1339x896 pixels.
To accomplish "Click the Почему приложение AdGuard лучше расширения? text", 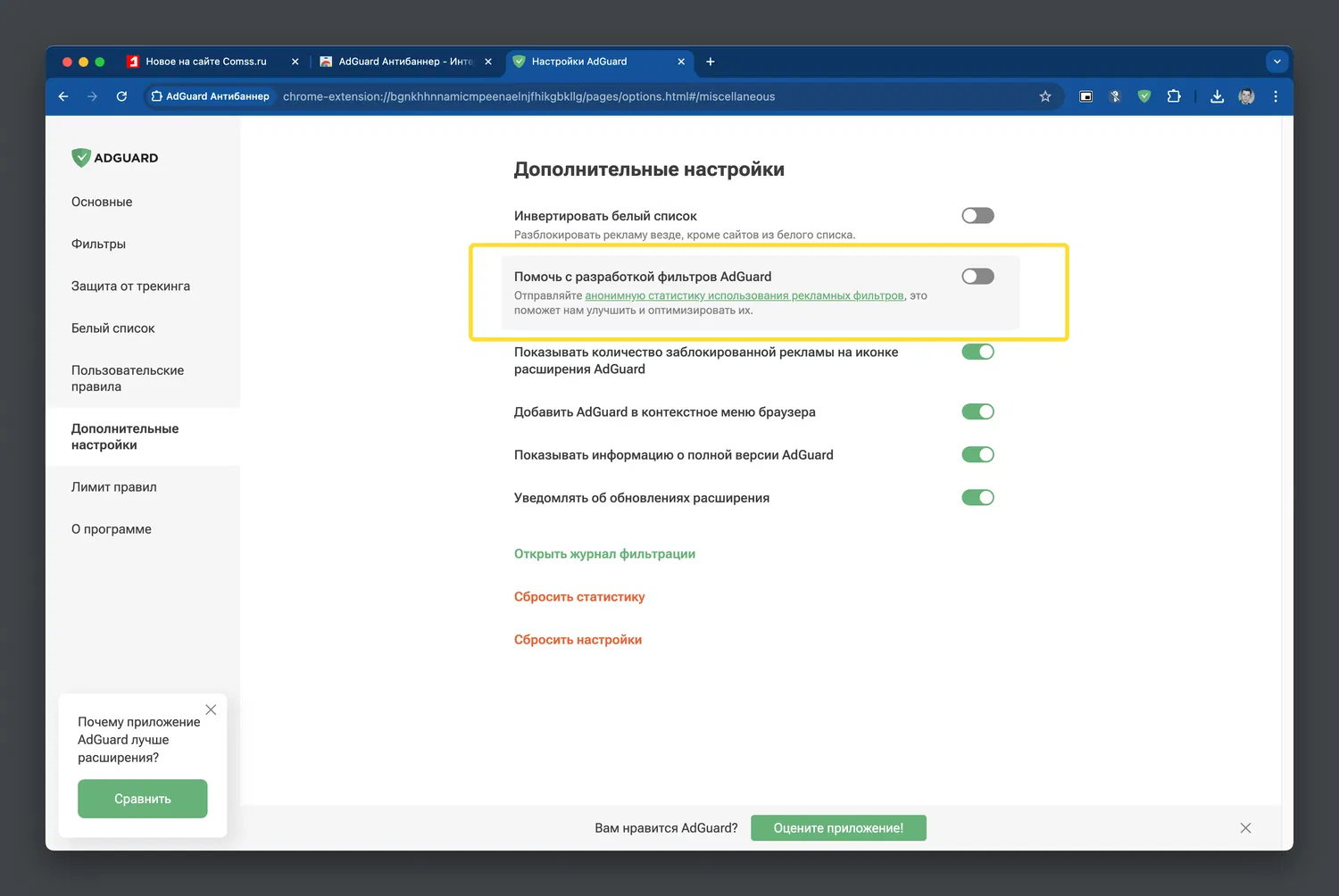I will (x=139, y=740).
